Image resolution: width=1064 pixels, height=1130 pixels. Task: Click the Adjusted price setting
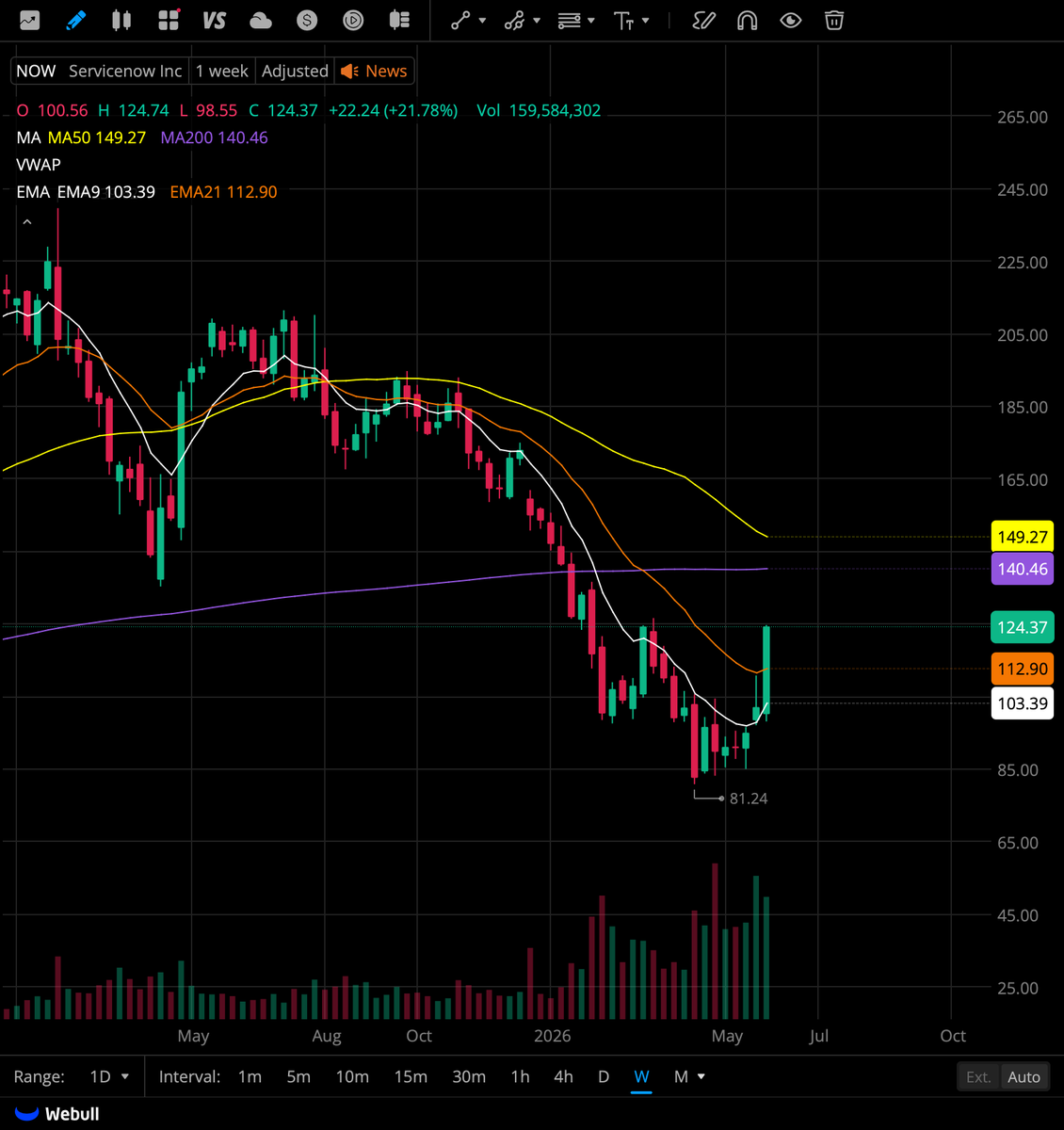[295, 72]
